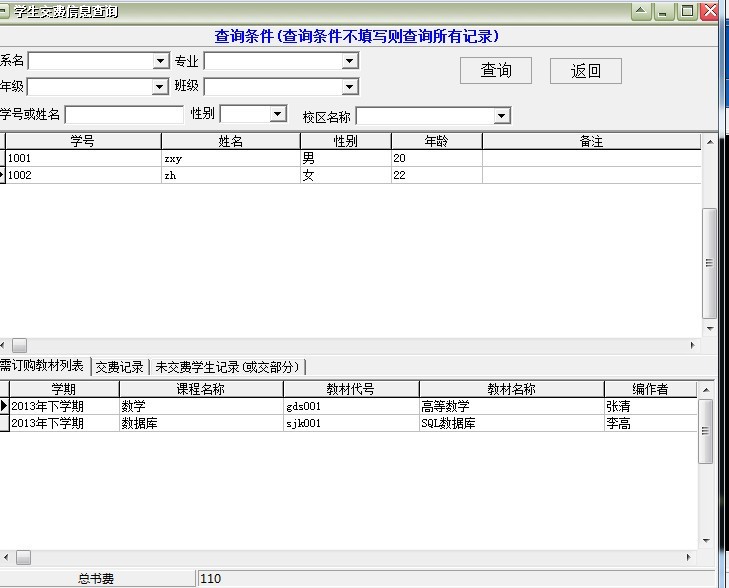Click textbook grid horizontal scrollbar thumb
The width and height of the screenshot is (729, 588).
tap(23, 557)
